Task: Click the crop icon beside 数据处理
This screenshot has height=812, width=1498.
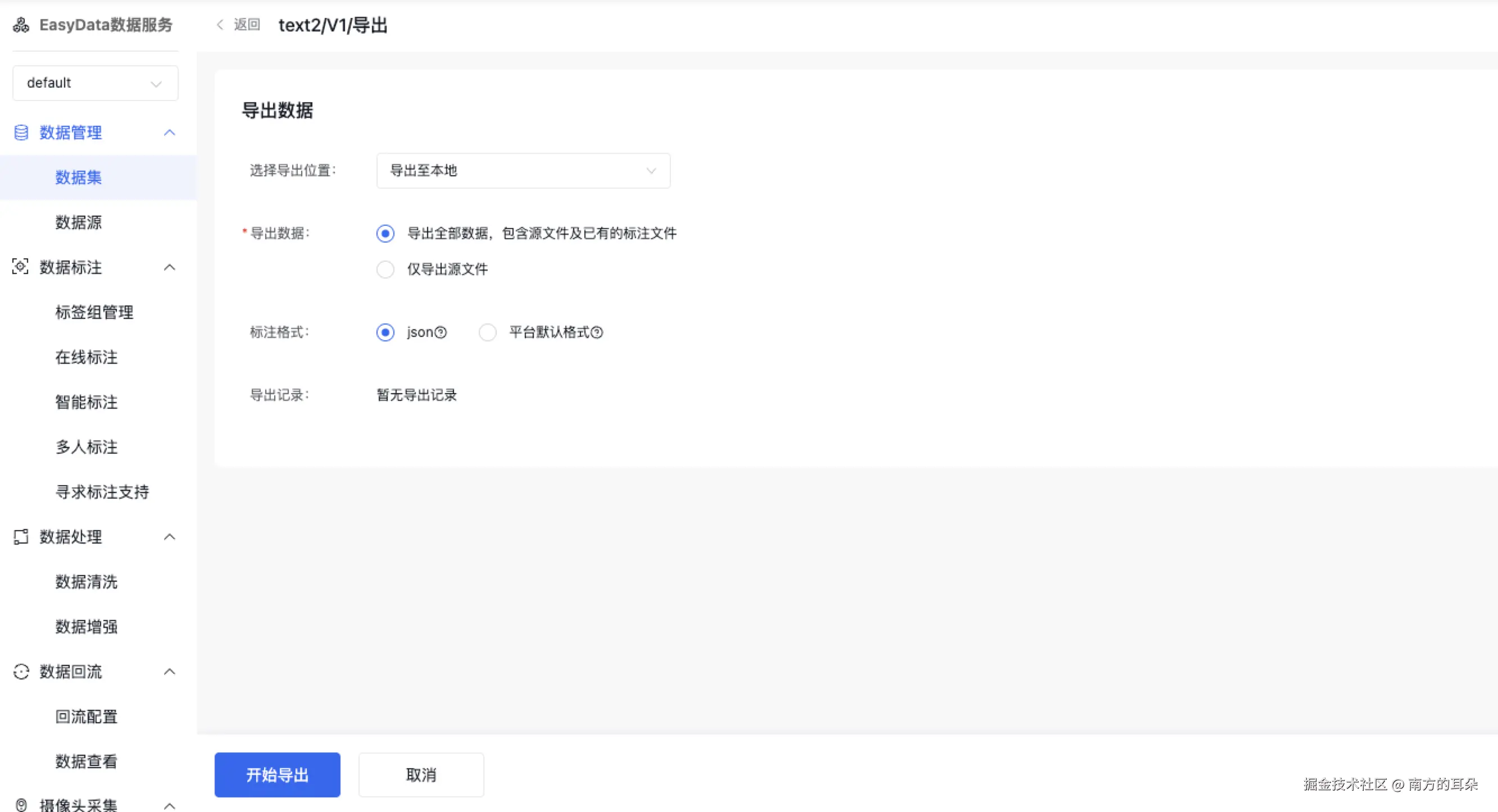Action: (21, 536)
